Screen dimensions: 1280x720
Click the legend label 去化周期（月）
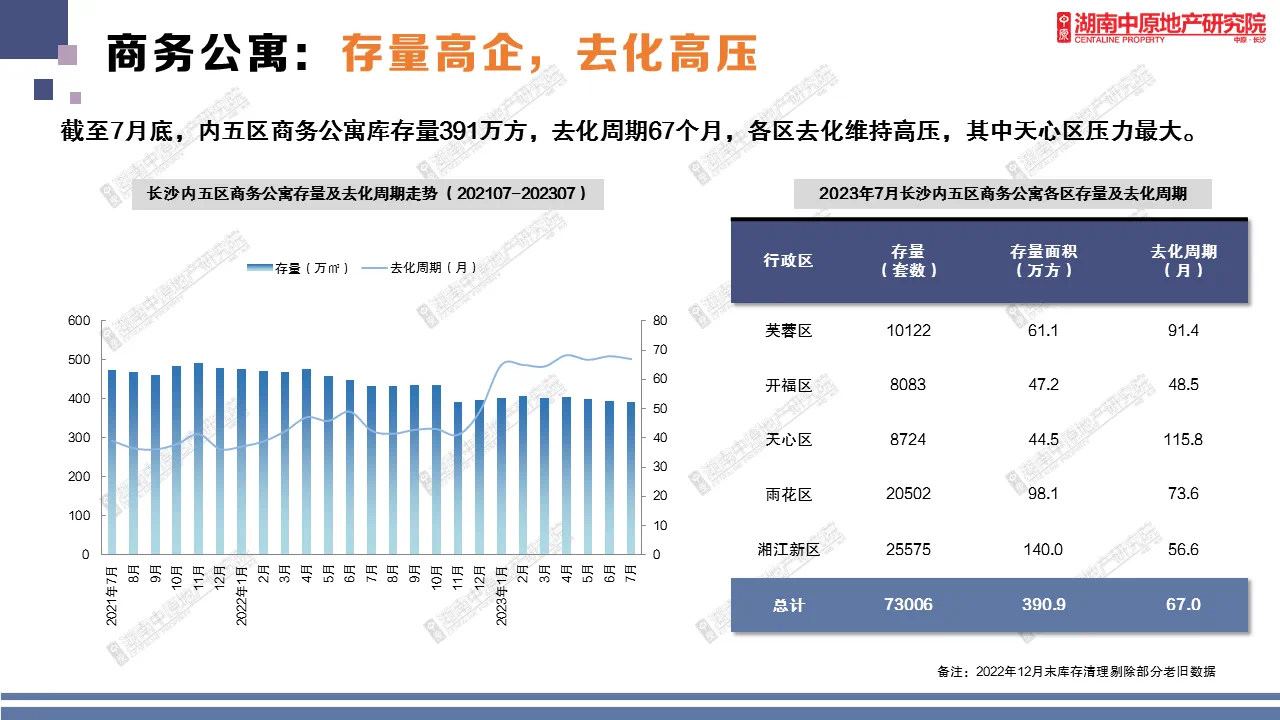[433, 268]
